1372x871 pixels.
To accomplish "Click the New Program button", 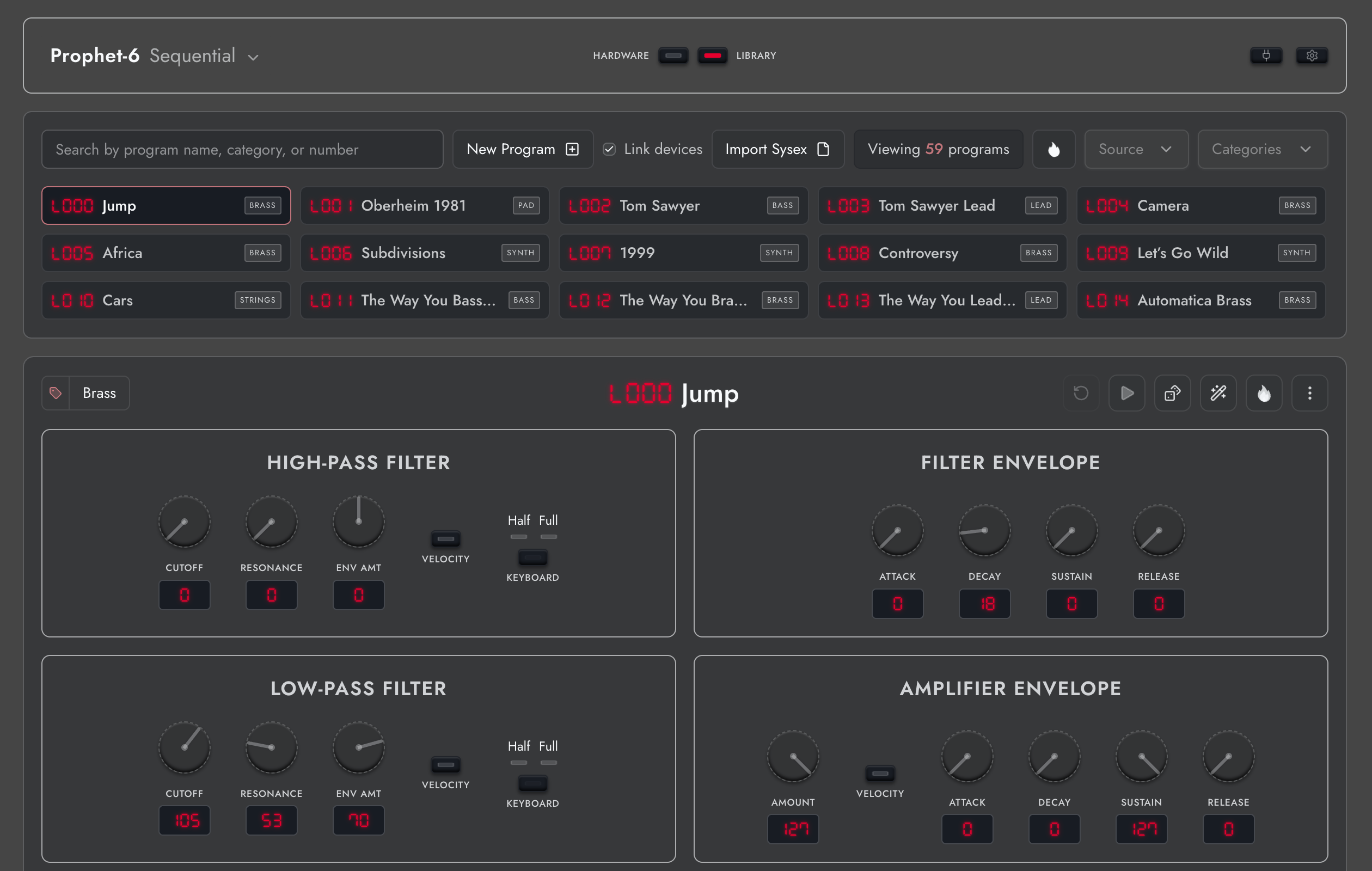I will [523, 149].
